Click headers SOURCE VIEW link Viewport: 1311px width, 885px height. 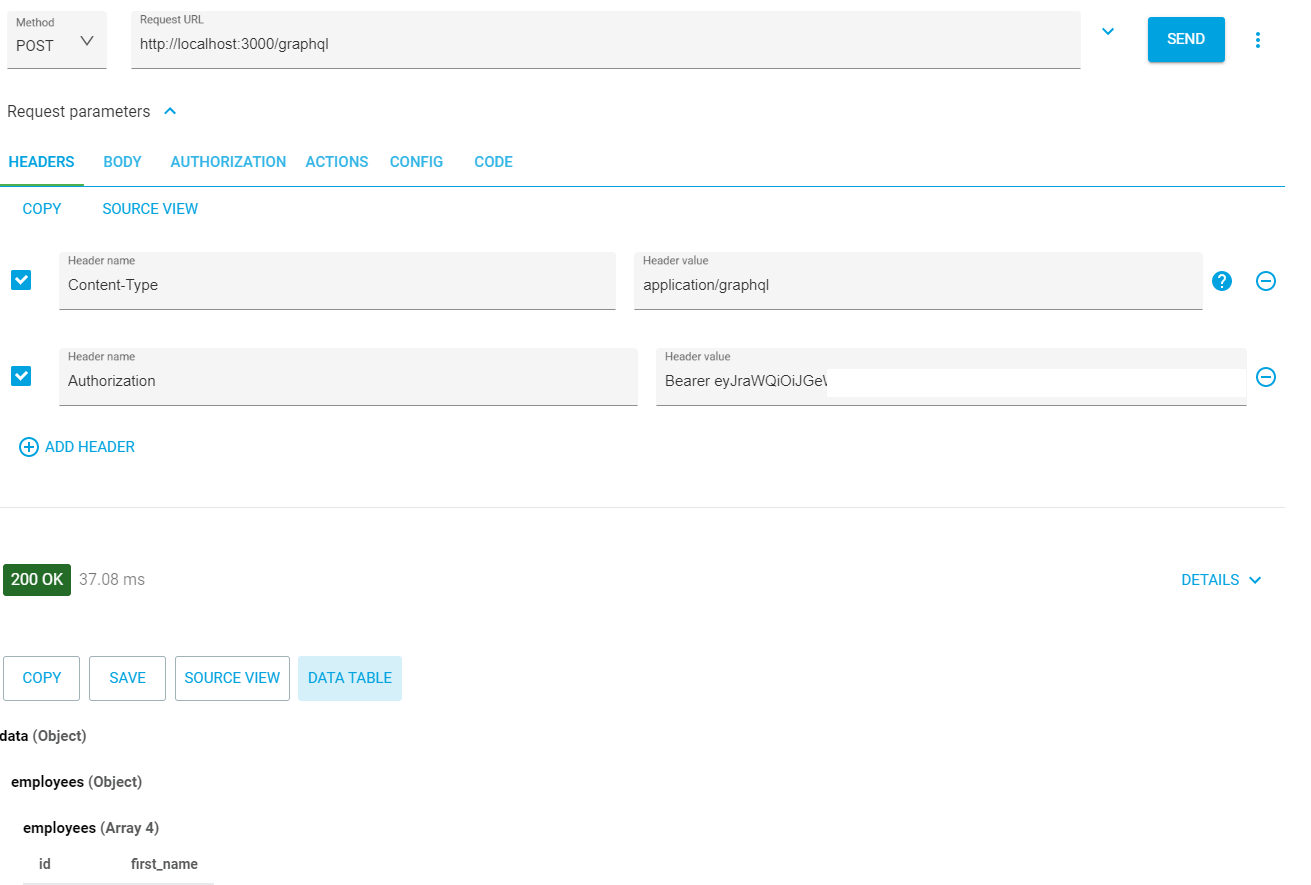click(150, 209)
